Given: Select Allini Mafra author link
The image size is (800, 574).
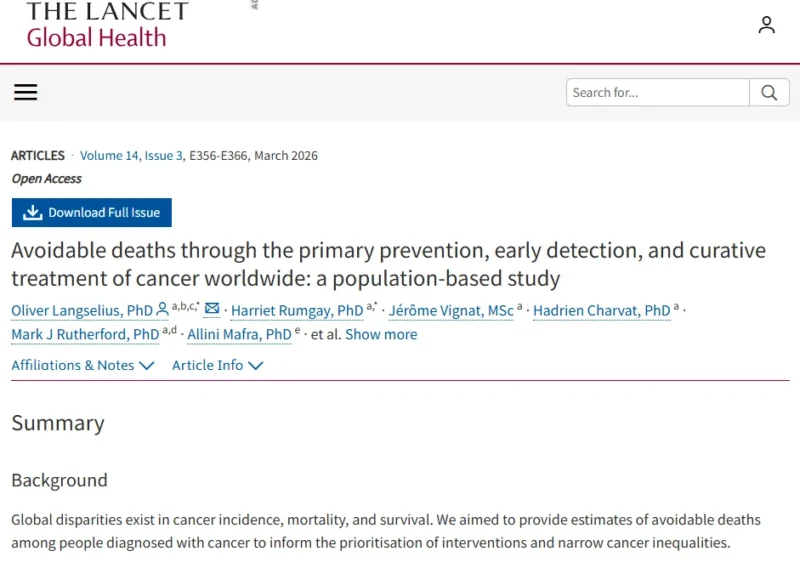Looking at the screenshot, I should (x=239, y=334).
